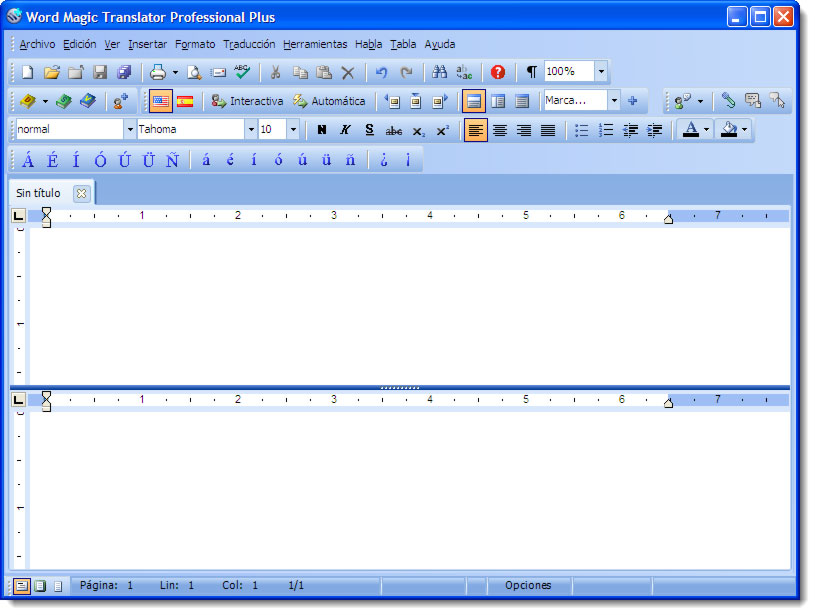
Task: Toggle underline S formatting
Action: point(370,130)
